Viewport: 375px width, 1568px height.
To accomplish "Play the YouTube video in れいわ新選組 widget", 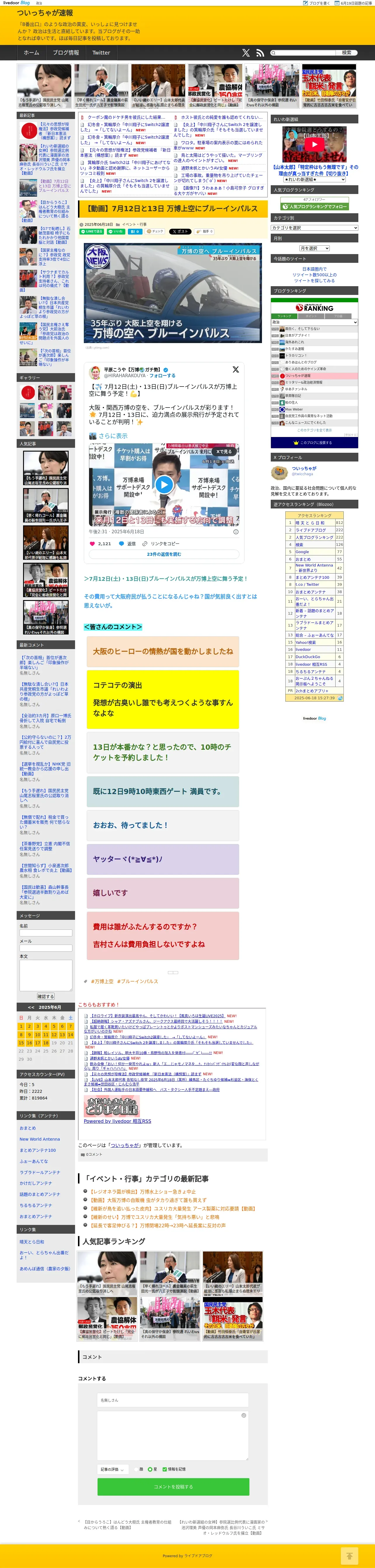I will click(315, 144).
